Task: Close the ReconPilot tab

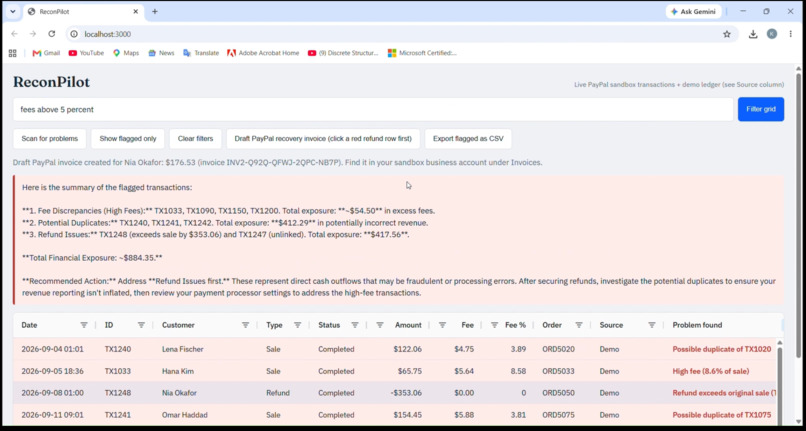Action: coord(136,11)
